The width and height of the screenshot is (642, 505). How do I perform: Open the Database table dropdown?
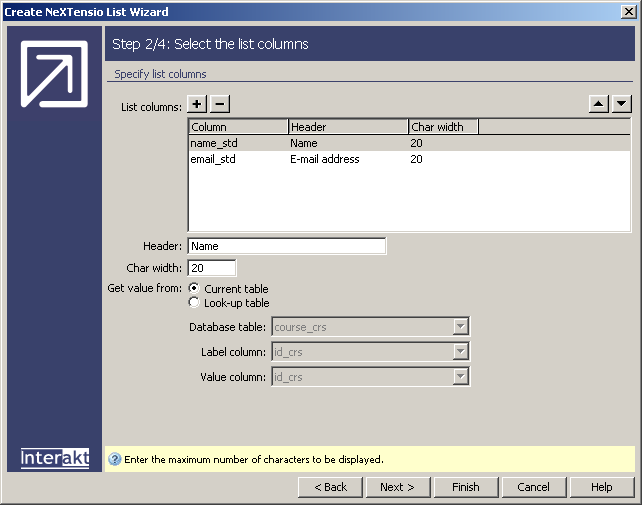tap(460, 327)
